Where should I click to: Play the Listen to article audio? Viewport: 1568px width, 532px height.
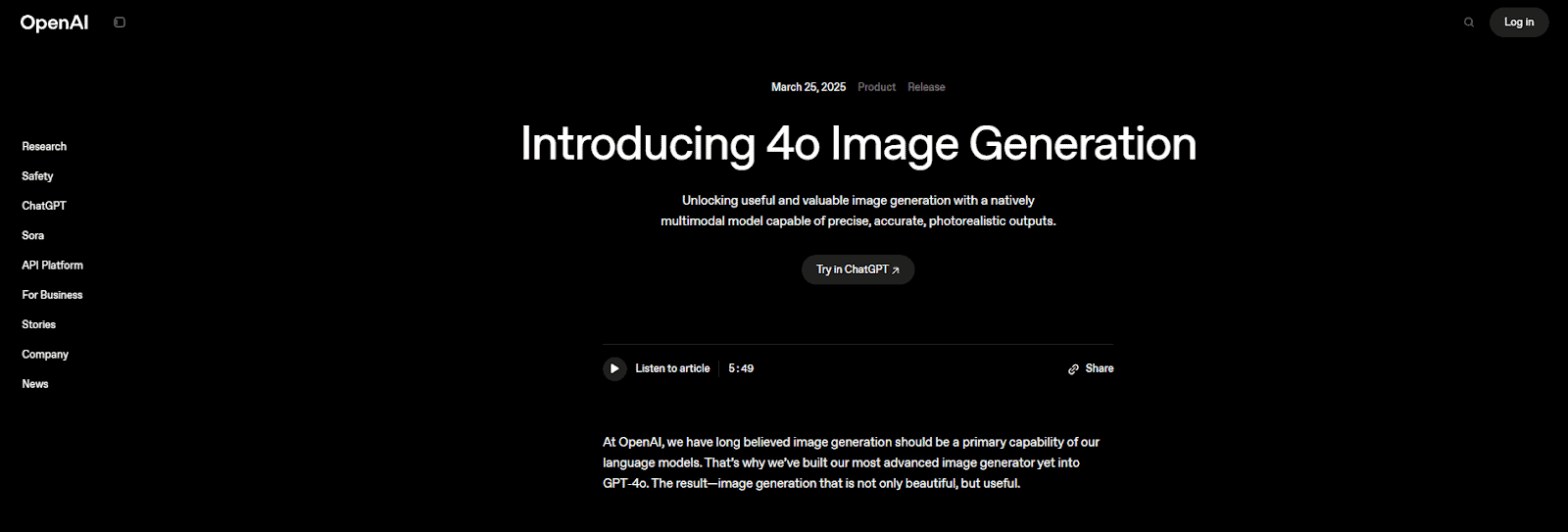point(614,369)
